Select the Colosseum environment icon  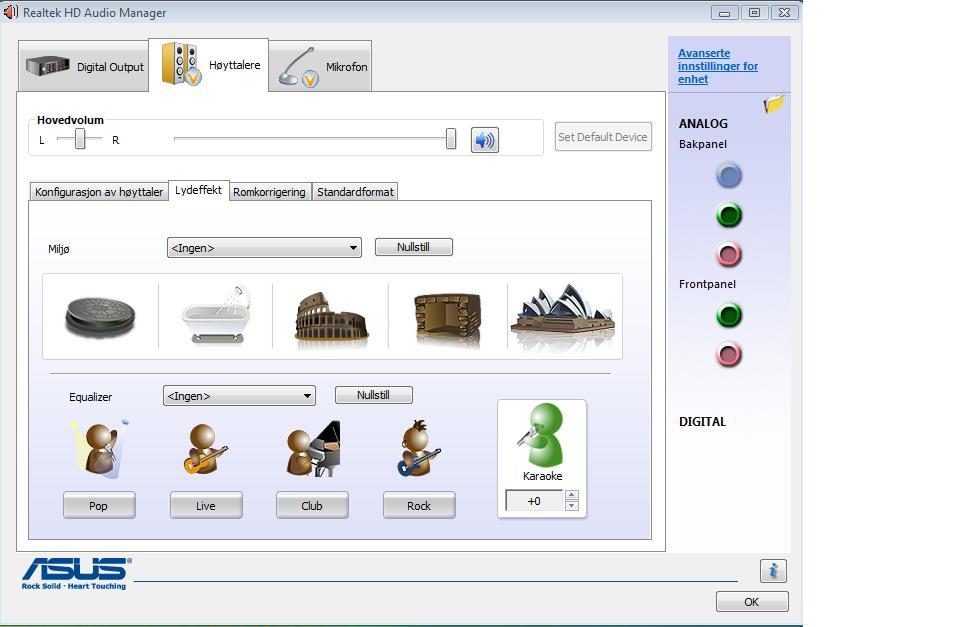331,317
